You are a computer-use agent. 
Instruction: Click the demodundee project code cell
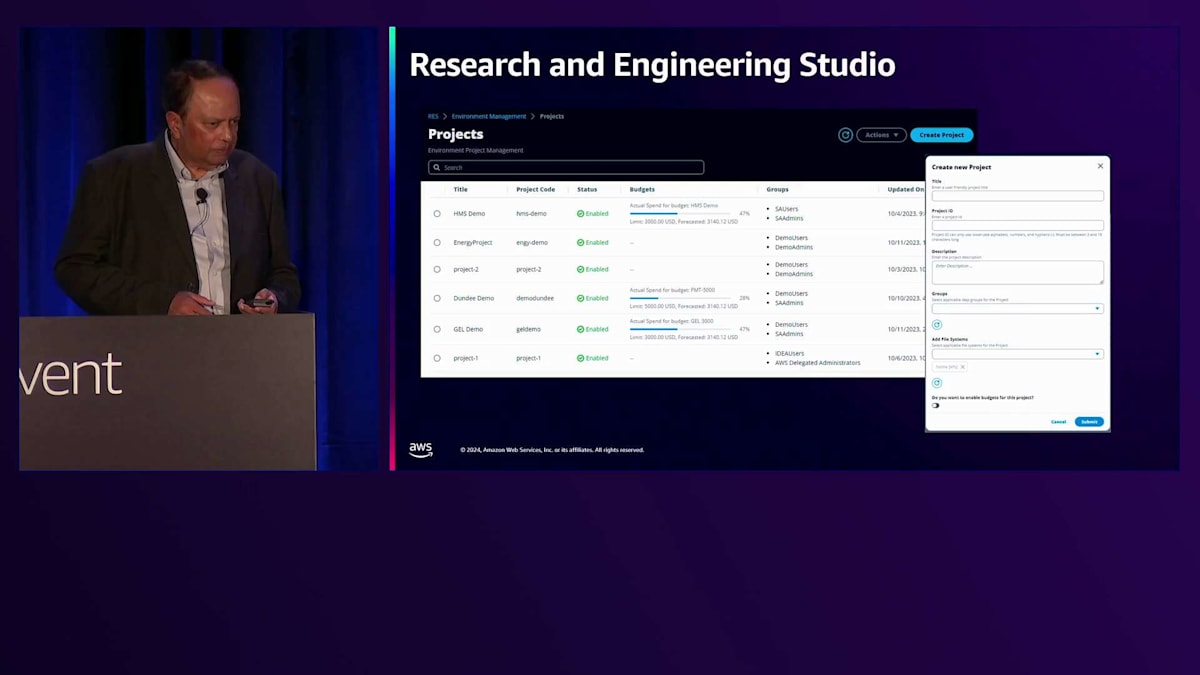535,298
